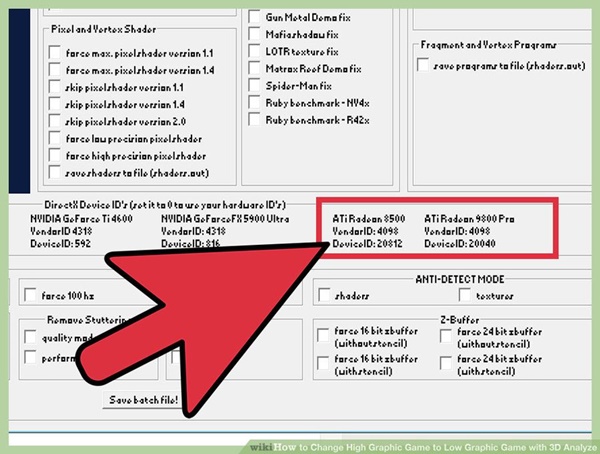Tick force 24 bit zbuffer (without stencil)
This screenshot has height=454, width=600.
click(446, 336)
